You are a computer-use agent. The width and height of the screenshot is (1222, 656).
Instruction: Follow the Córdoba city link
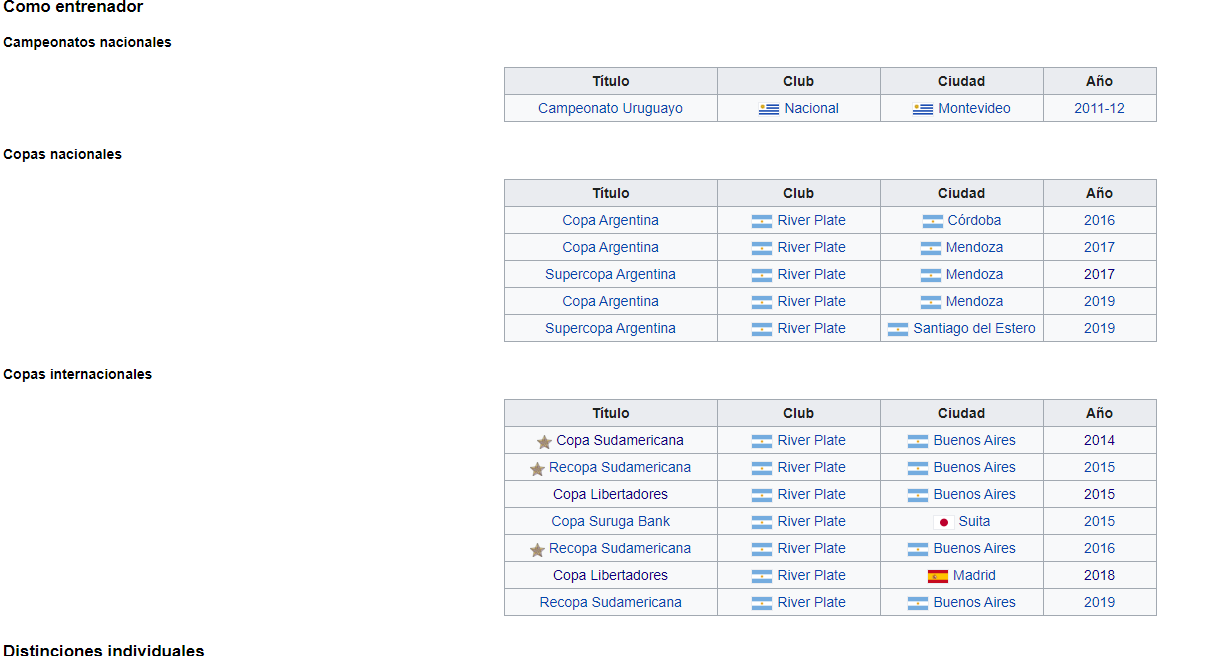point(974,220)
